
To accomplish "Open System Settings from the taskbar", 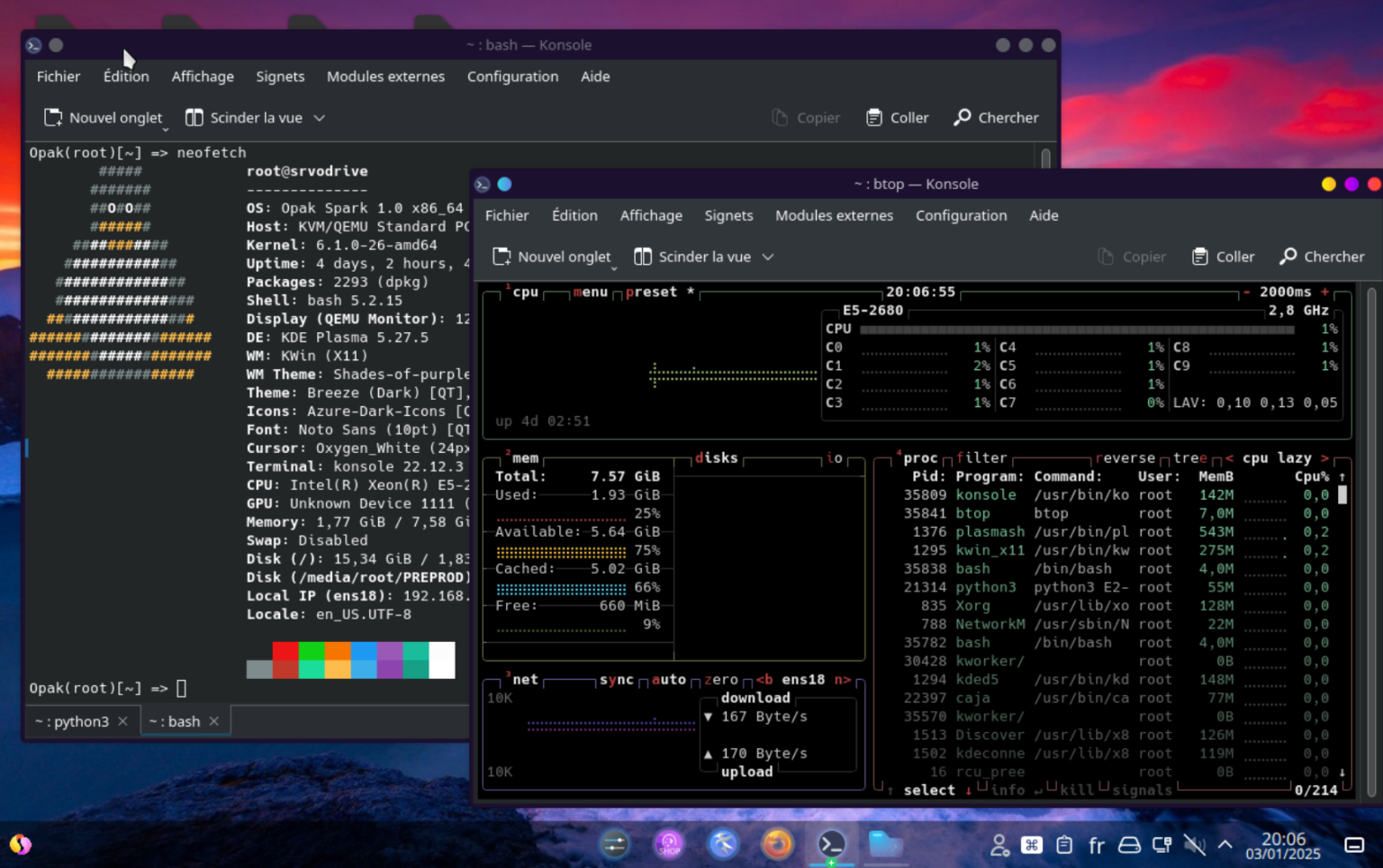I will [x=615, y=844].
